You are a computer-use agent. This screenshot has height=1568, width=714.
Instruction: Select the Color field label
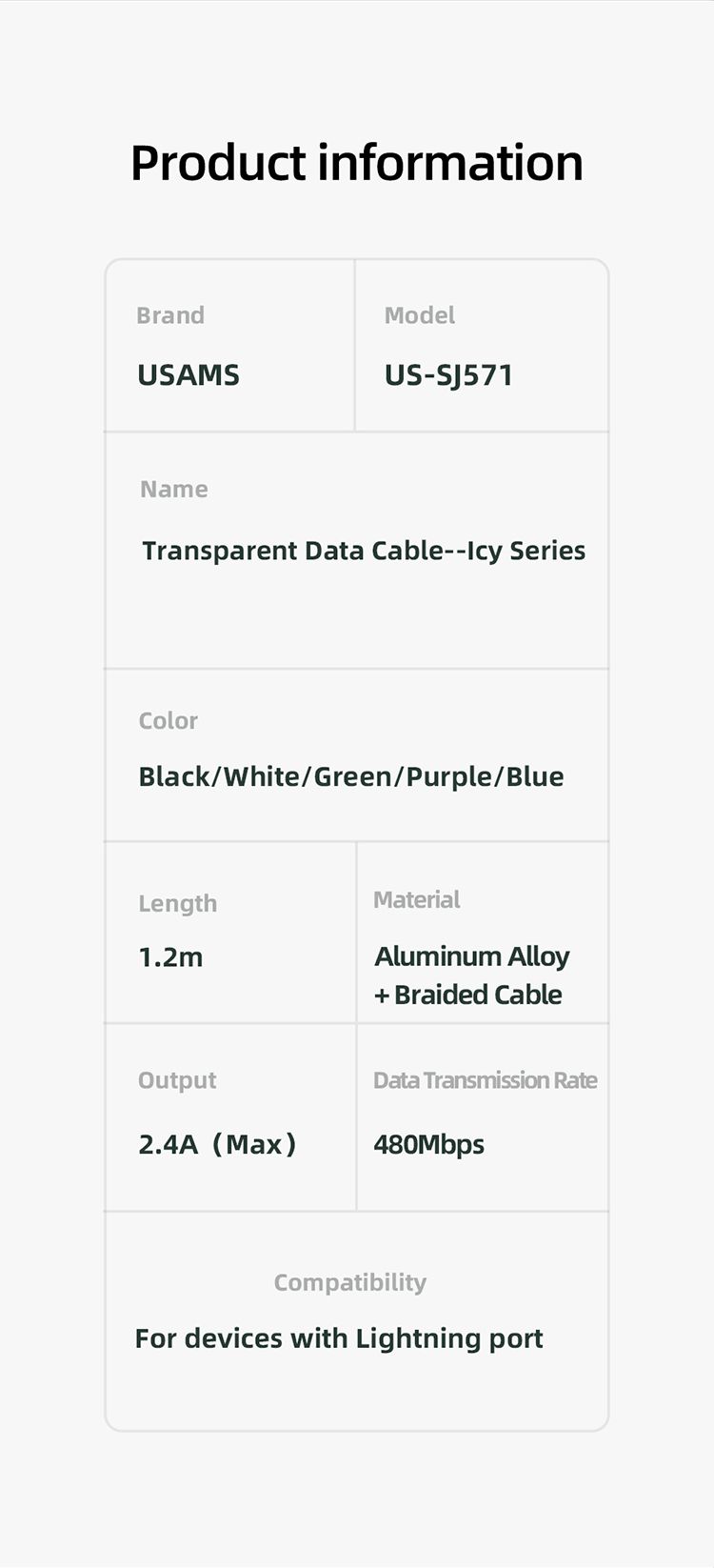[x=169, y=721]
